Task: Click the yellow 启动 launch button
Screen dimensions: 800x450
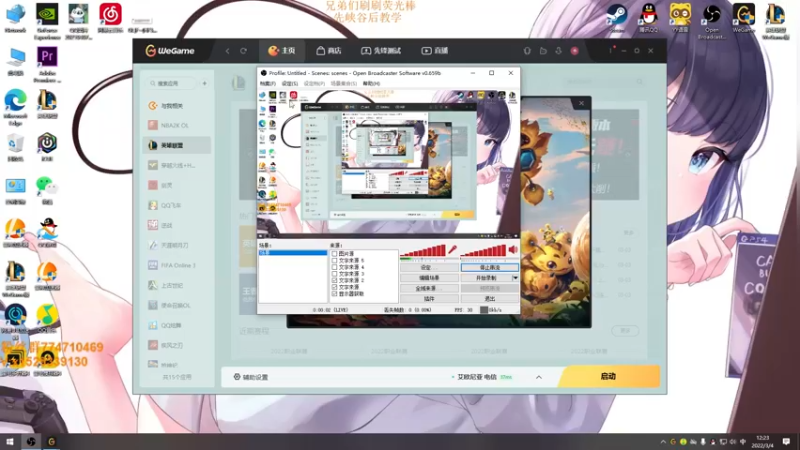Action: (608, 377)
